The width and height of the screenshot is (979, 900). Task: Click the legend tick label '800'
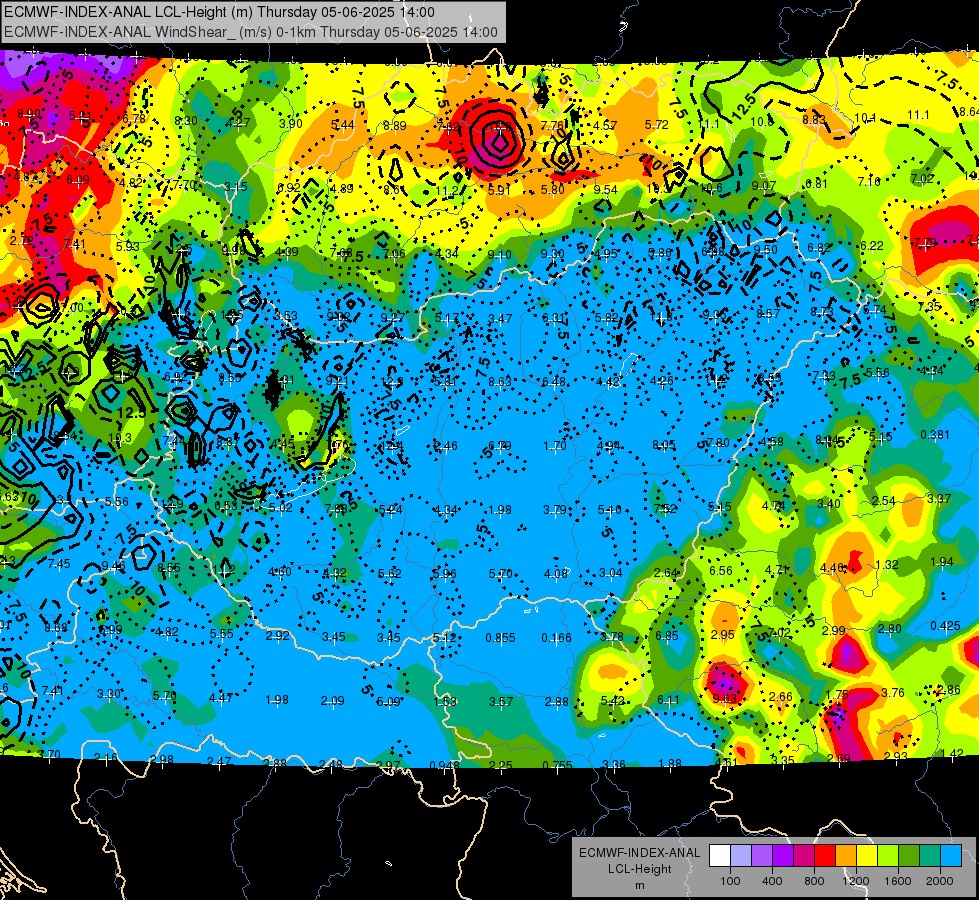pyautogui.click(x=814, y=881)
